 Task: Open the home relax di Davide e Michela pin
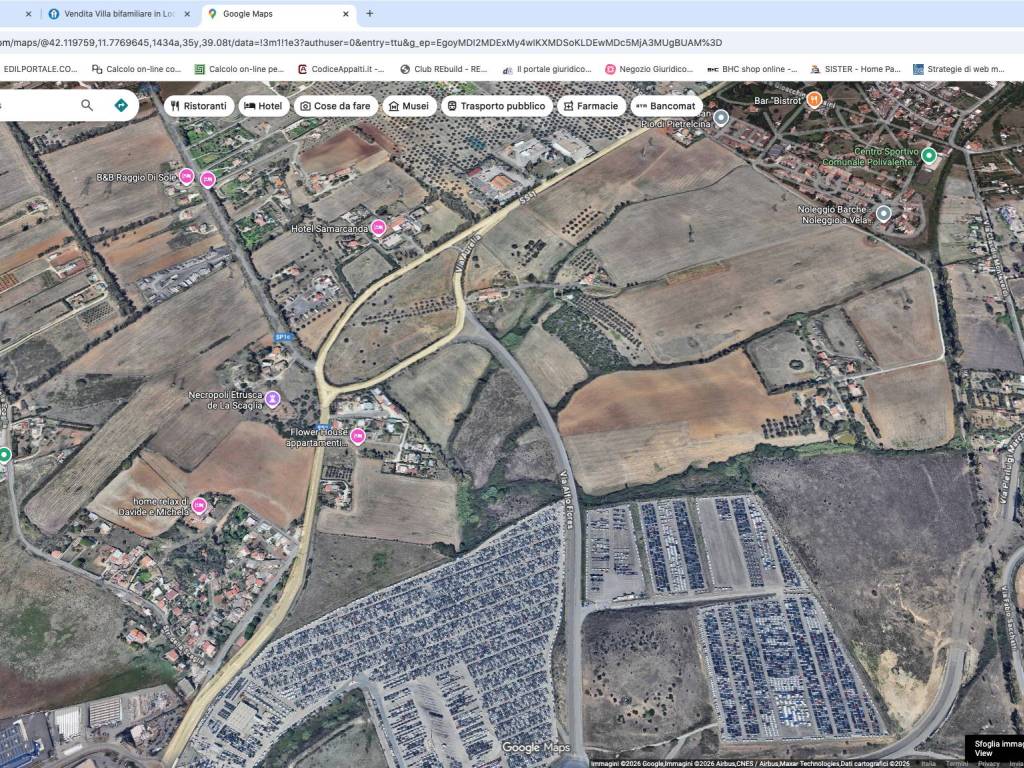(x=199, y=506)
